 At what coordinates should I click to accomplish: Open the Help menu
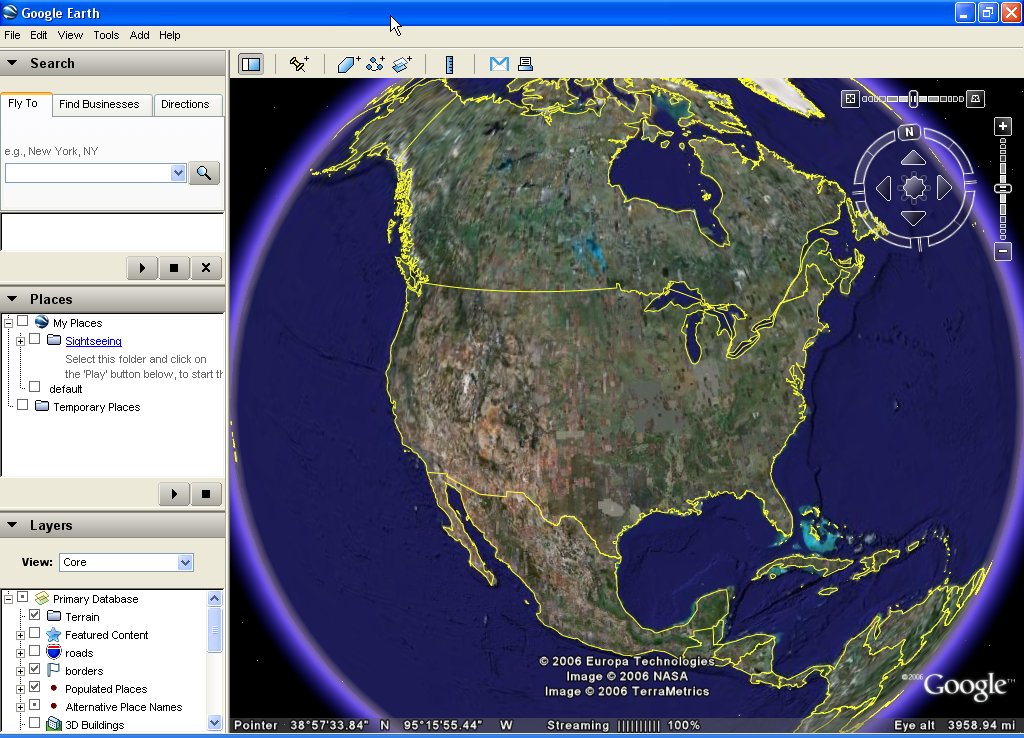(x=169, y=35)
